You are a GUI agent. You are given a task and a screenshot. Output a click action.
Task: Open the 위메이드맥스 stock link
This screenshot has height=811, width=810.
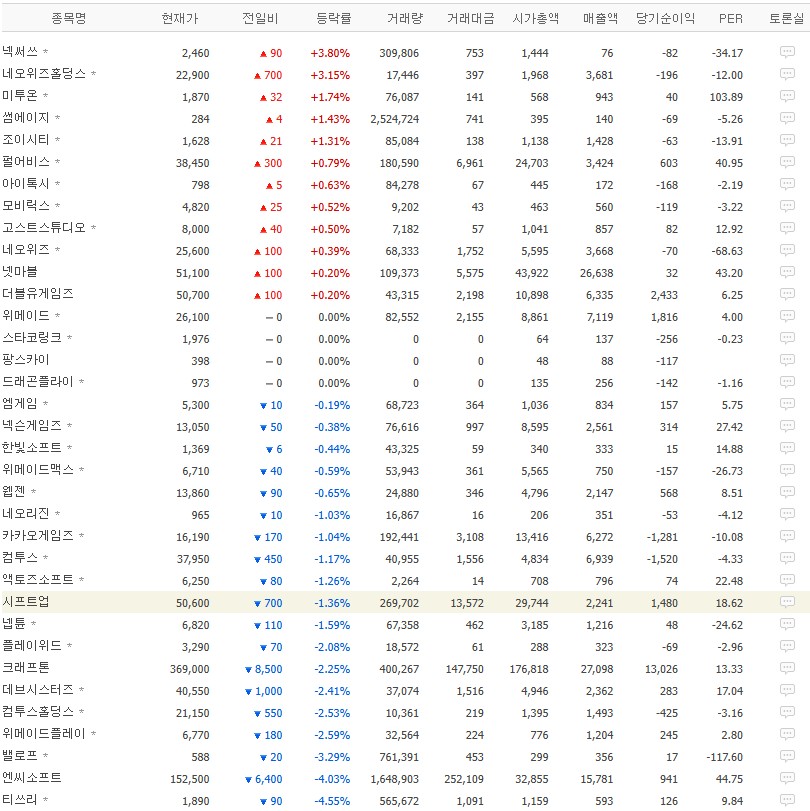pyautogui.click(x=38, y=470)
